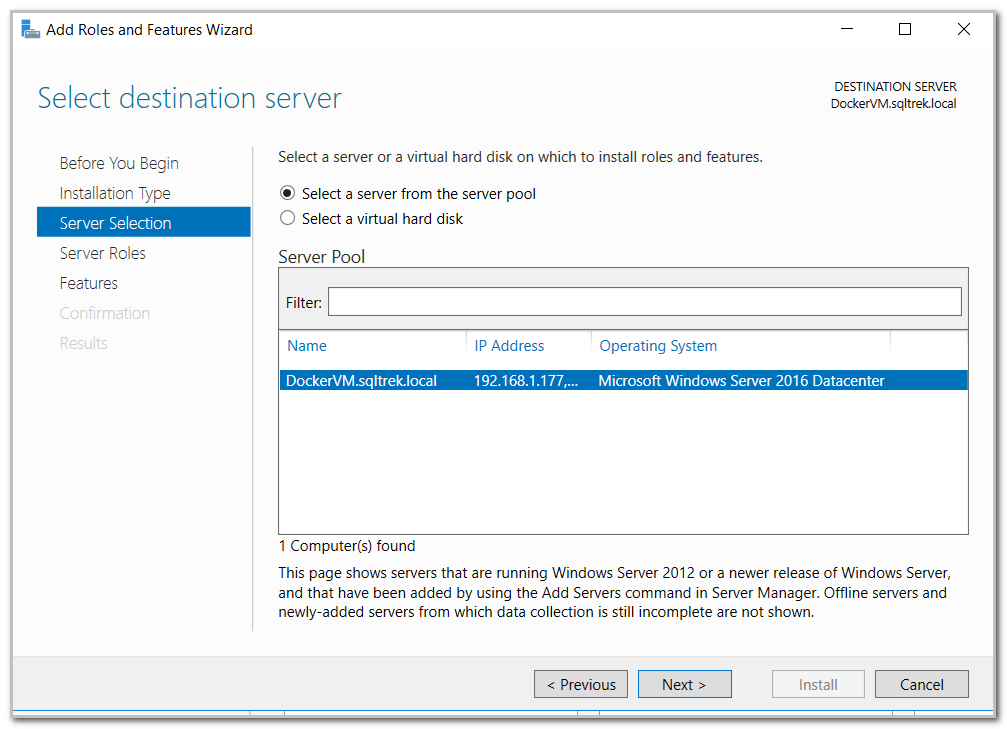The image size is (1007, 729).
Task: Choose the virtual hard disk option
Action: [x=288, y=218]
